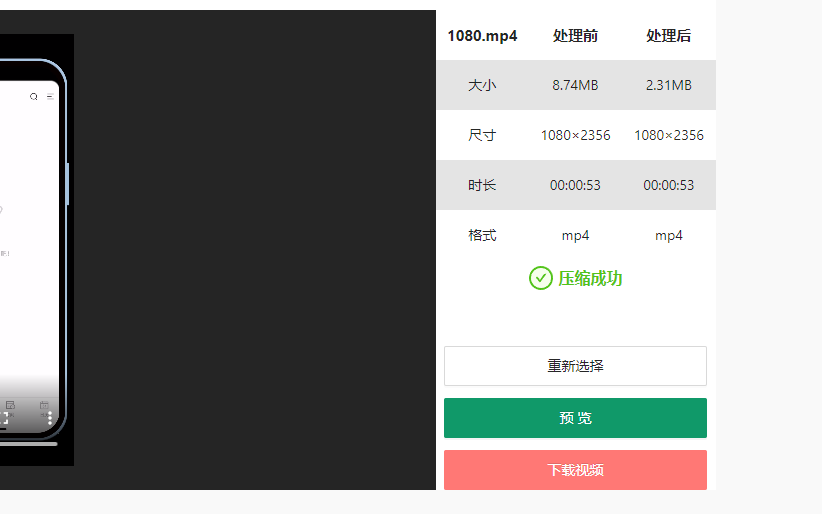
Task: Click the 压缩成功 status text
Action: [x=590, y=278]
